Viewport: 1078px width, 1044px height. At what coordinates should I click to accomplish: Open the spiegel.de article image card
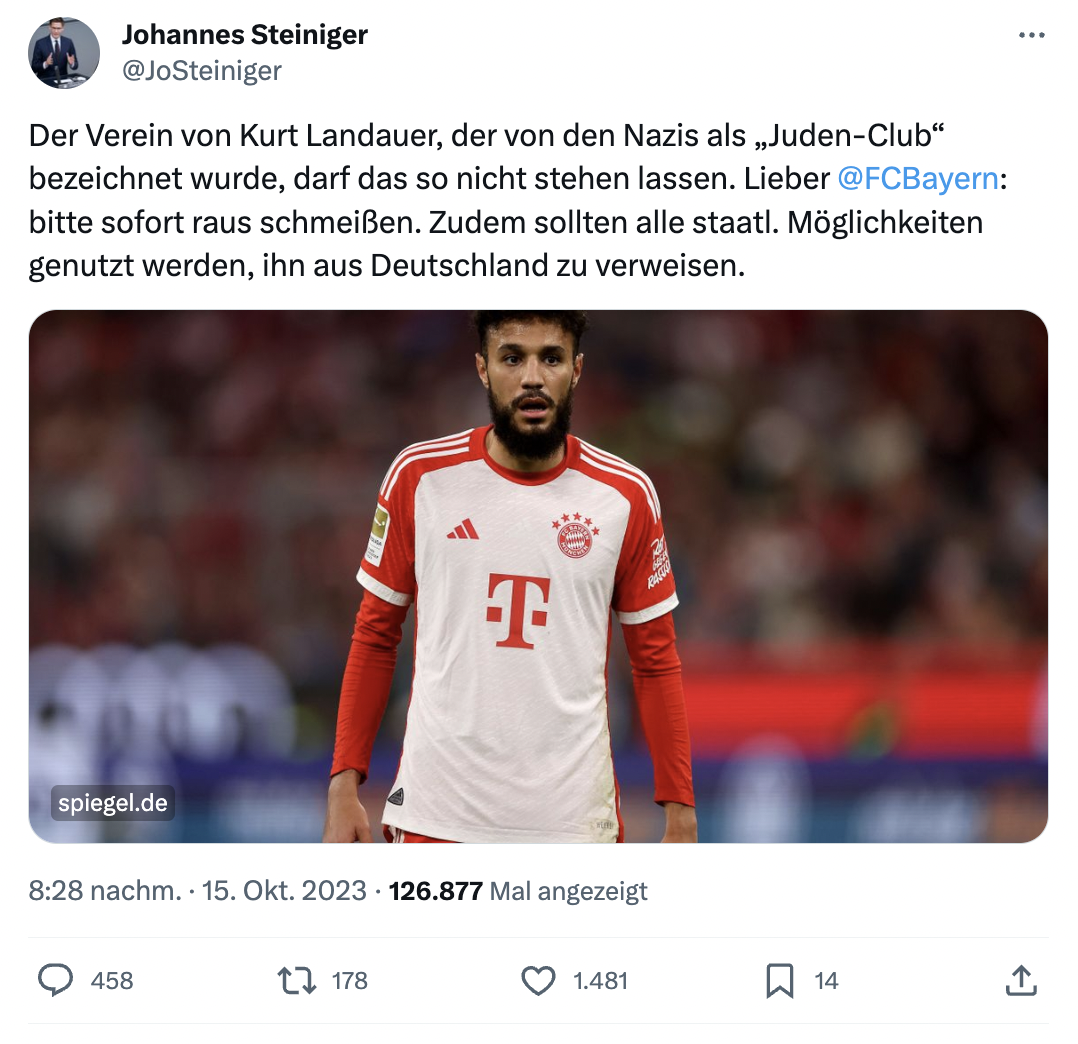click(x=538, y=576)
